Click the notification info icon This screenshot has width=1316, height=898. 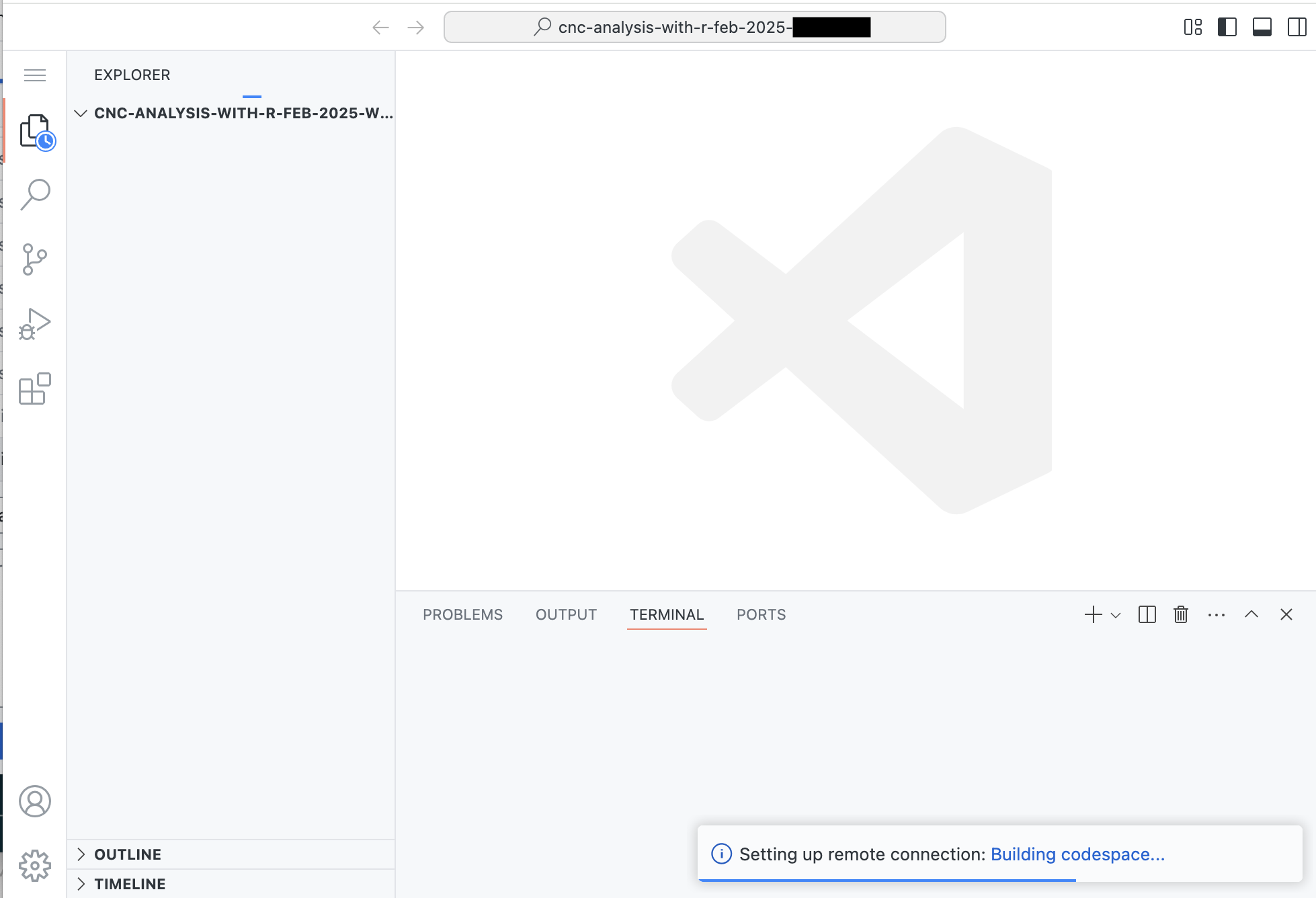coord(721,854)
